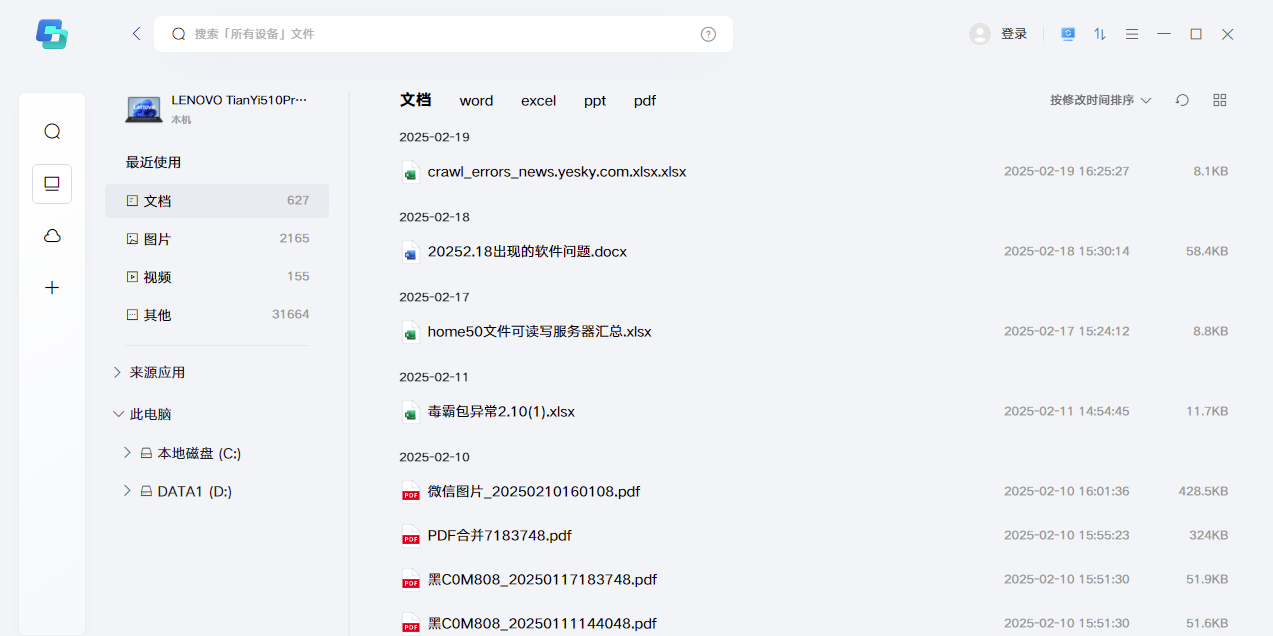Open cloud storage from the sidebar
This screenshot has height=636, width=1273.
click(51, 236)
